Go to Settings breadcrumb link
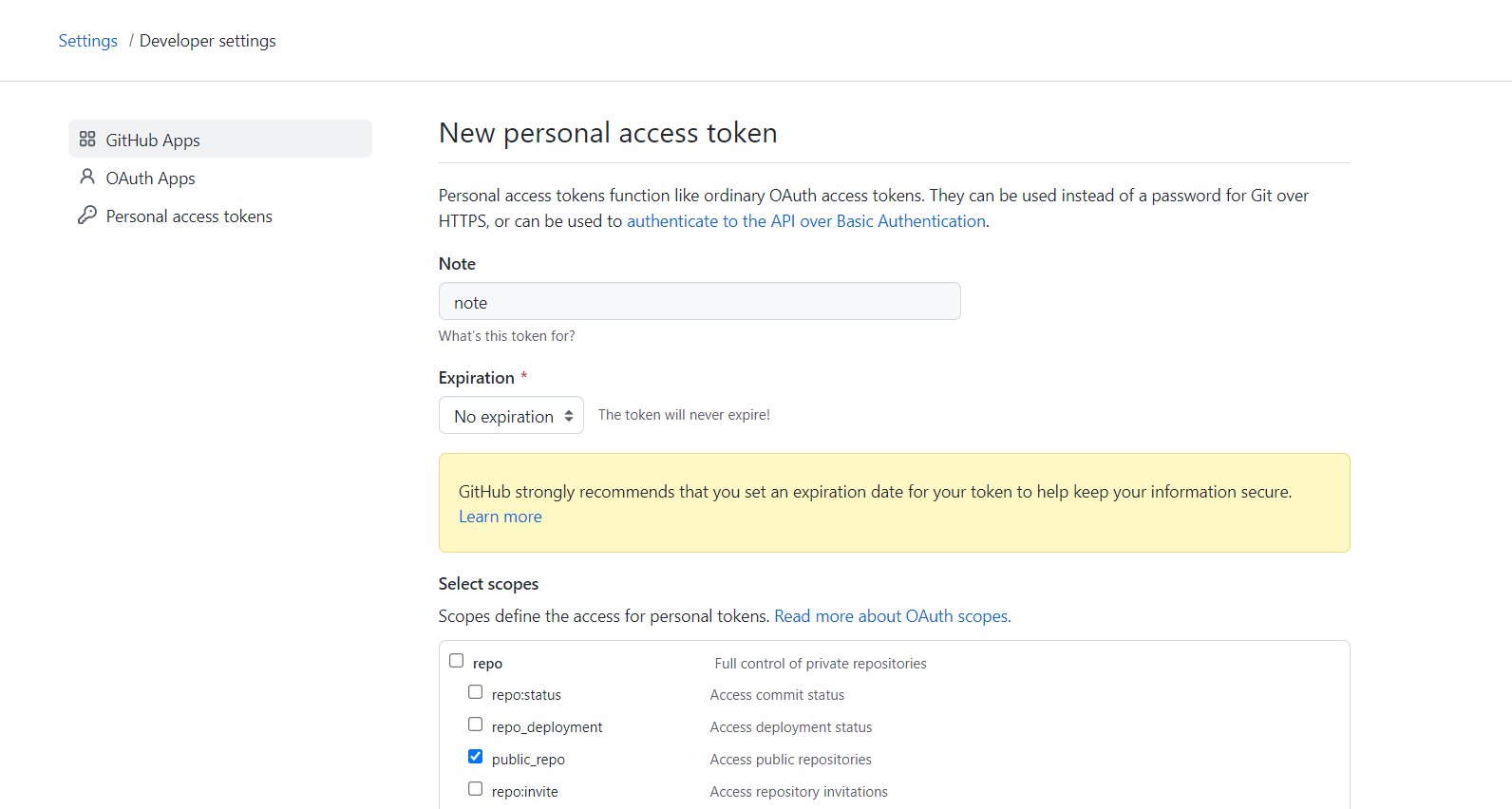 (88, 41)
